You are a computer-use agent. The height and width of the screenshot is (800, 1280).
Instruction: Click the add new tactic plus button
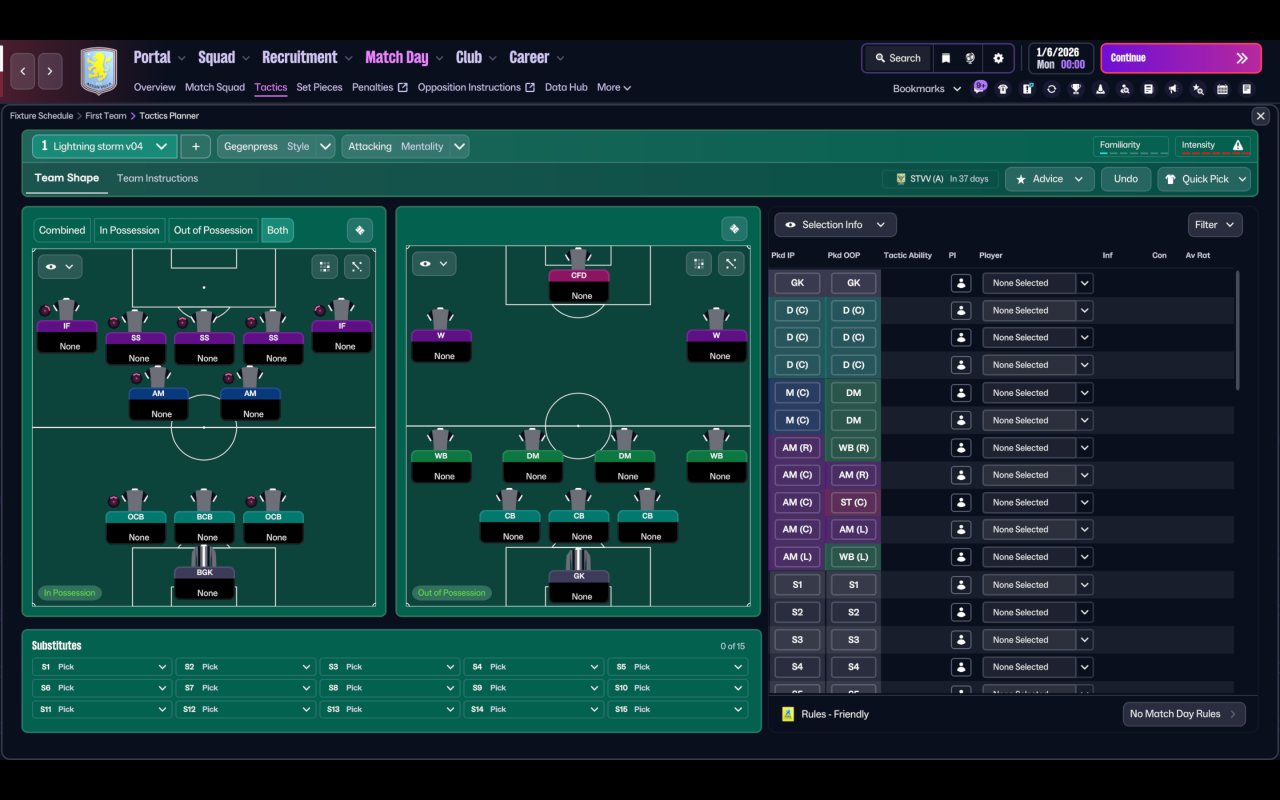195,146
